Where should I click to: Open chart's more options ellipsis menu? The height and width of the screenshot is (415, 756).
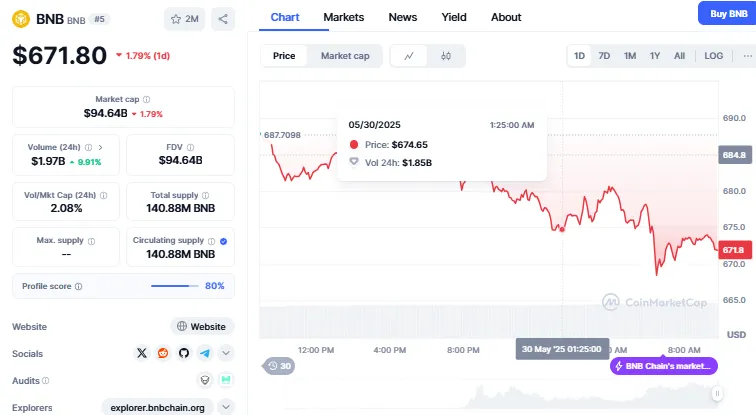coord(746,56)
